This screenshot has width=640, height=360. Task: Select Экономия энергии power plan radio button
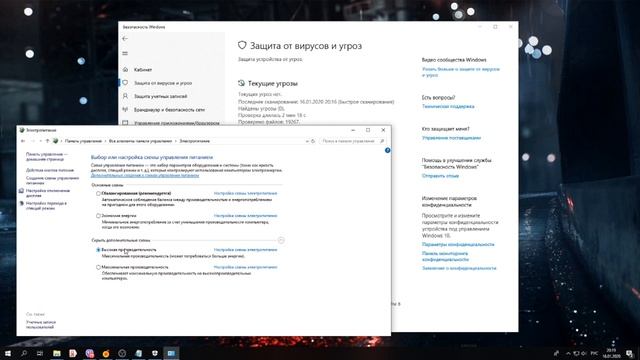point(98,216)
